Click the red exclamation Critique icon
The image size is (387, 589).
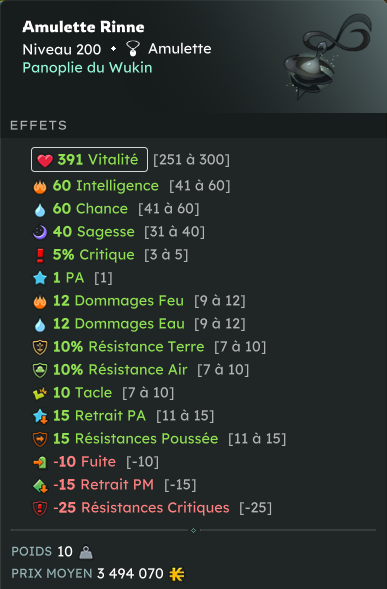(40, 255)
